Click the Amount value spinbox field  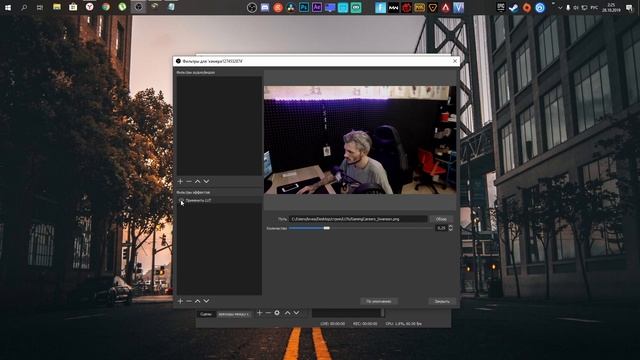(x=441, y=228)
